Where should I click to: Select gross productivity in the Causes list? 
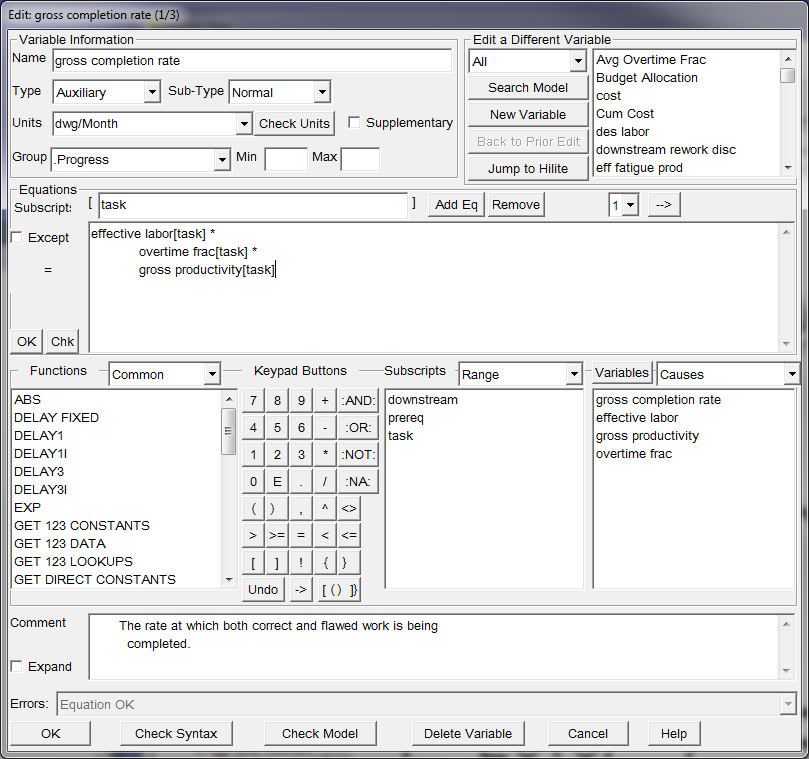click(647, 435)
